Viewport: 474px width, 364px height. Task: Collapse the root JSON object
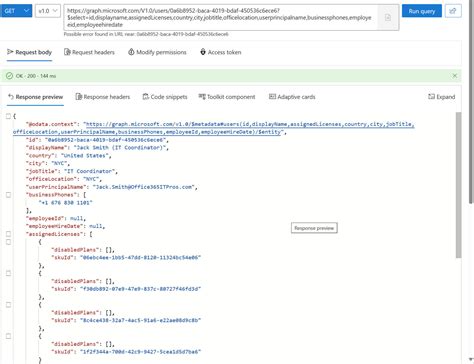(x=8, y=116)
